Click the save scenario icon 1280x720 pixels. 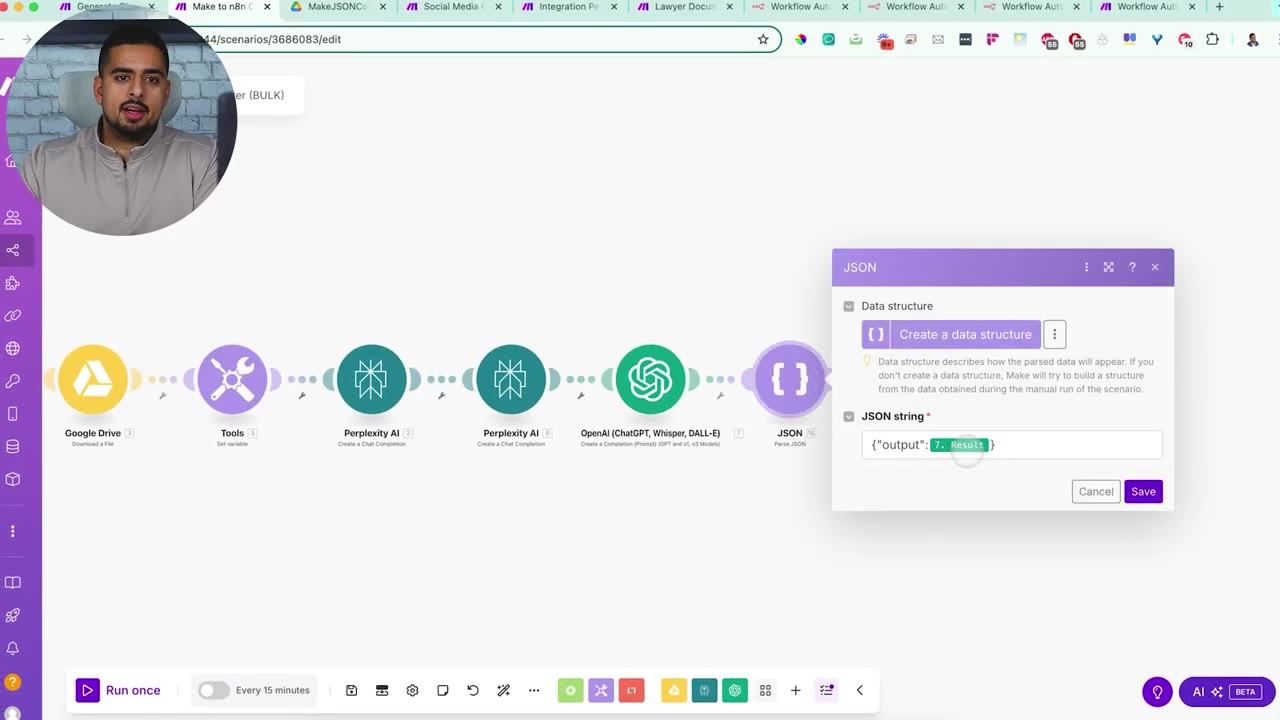click(351, 690)
